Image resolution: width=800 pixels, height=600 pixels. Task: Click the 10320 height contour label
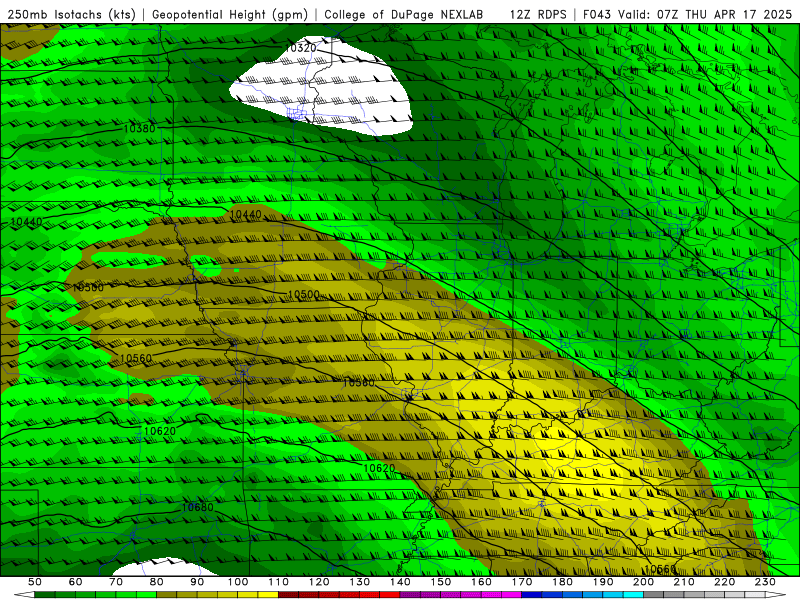pyautogui.click(x=300, y=48)
